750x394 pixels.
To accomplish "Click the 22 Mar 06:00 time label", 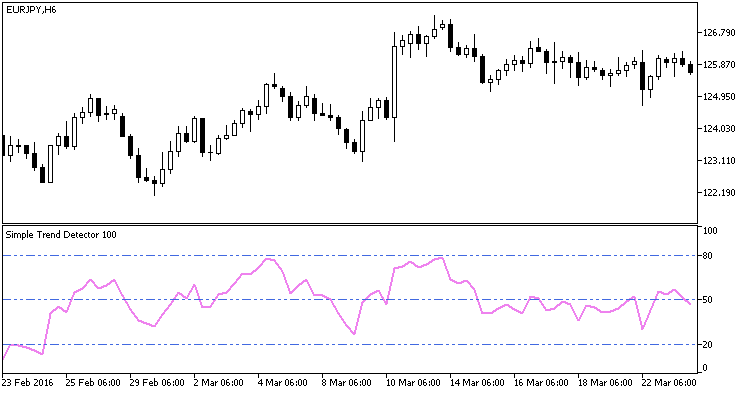I will point(669,383).
